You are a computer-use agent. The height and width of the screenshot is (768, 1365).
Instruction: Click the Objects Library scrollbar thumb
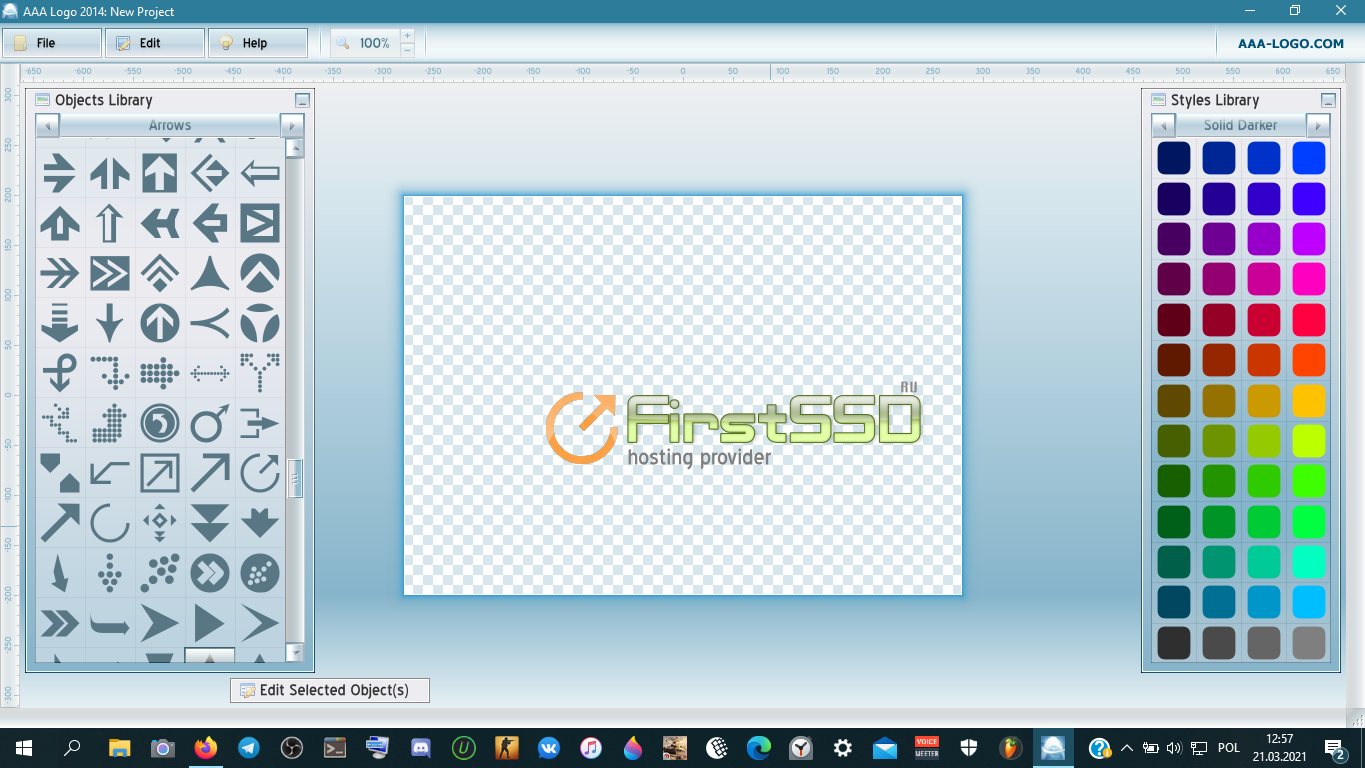(295, 479)
